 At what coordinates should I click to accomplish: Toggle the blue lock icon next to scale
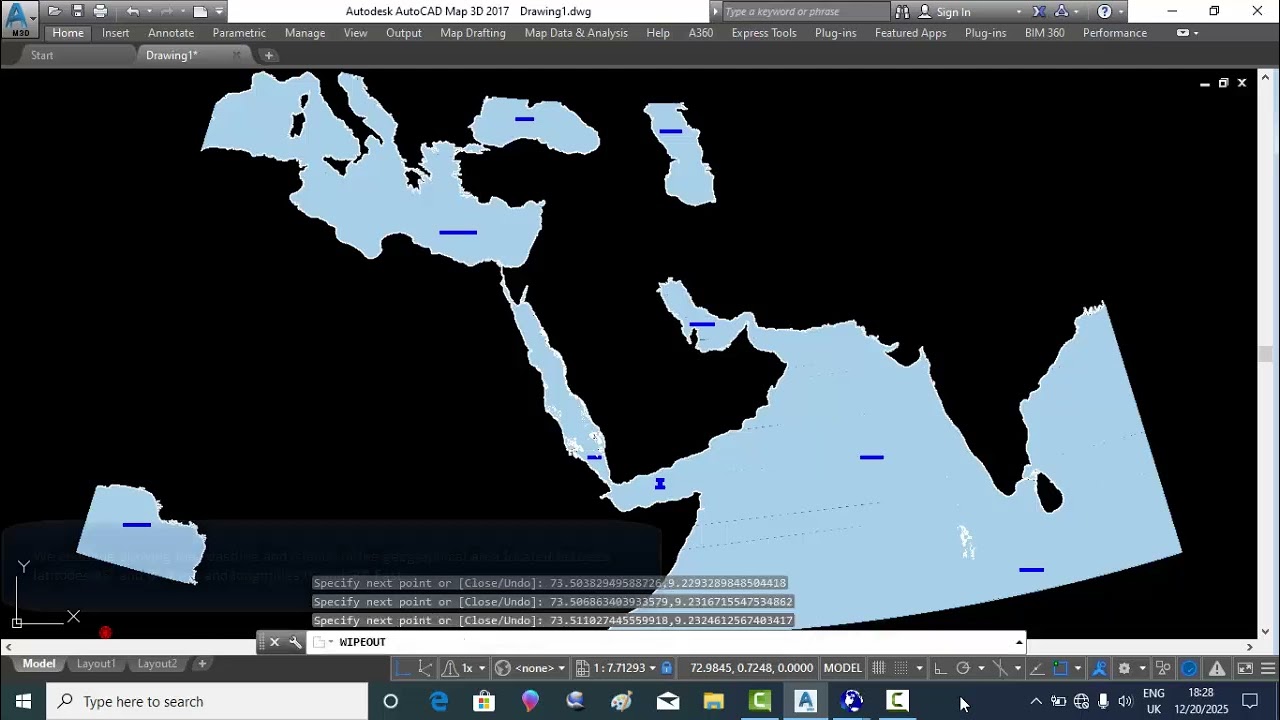pyautogui.click(x=666, y=668)
